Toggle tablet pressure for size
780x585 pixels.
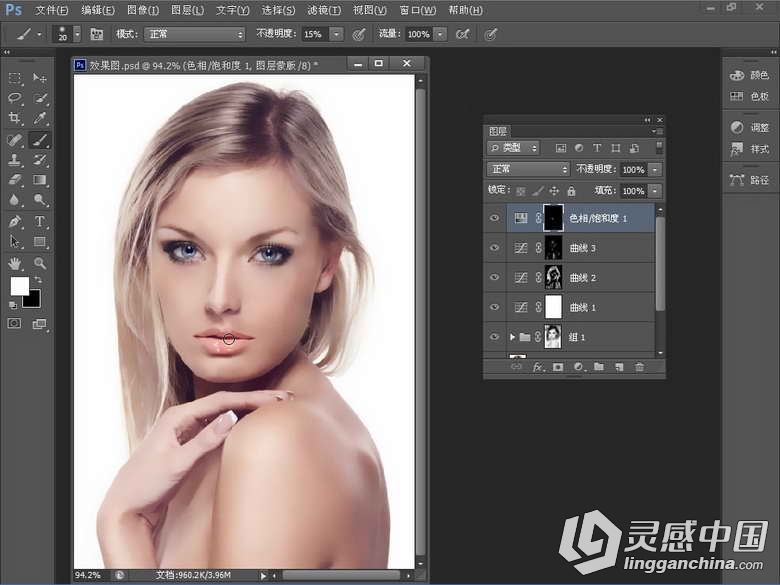[x=491, y=34]
